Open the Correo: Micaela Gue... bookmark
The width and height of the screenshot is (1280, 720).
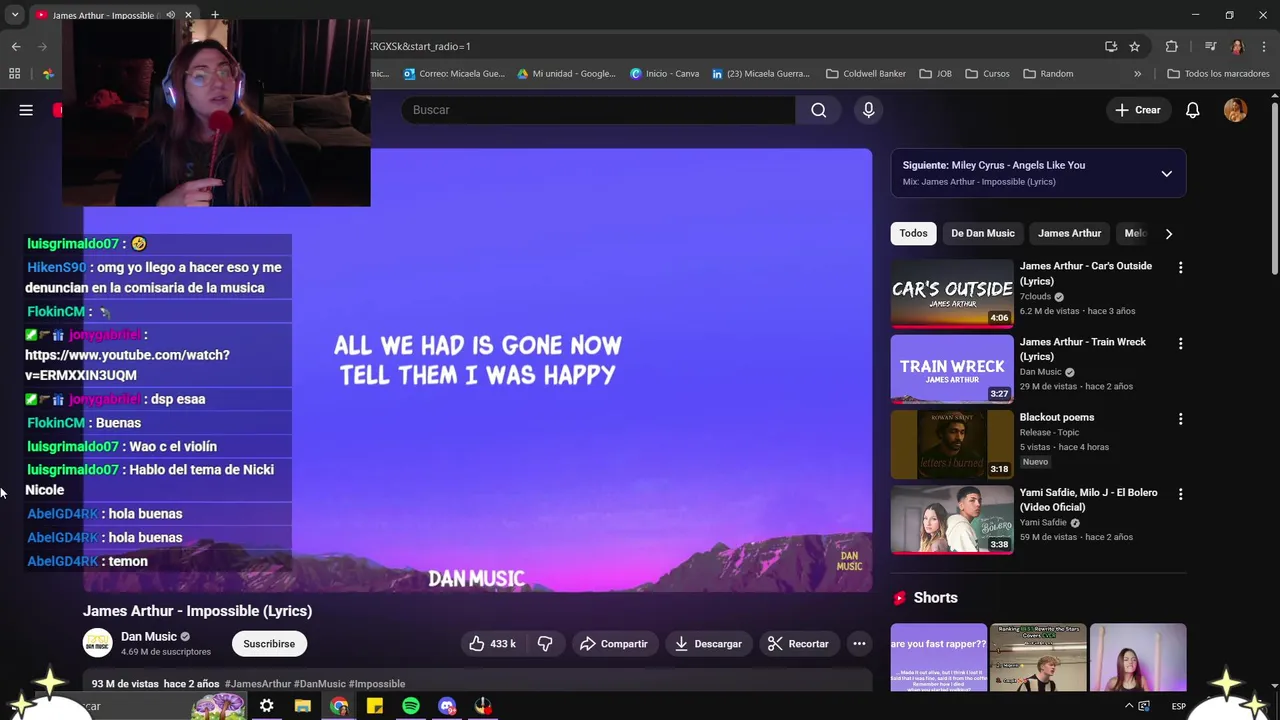tap(454, 73)
